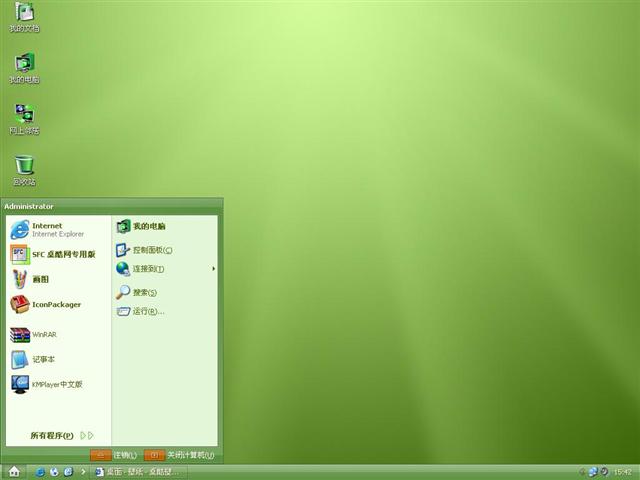This screenshot has height=480, width=640.
Task: Select the 我的电脑 desktop icon
Action: point(24,68)
